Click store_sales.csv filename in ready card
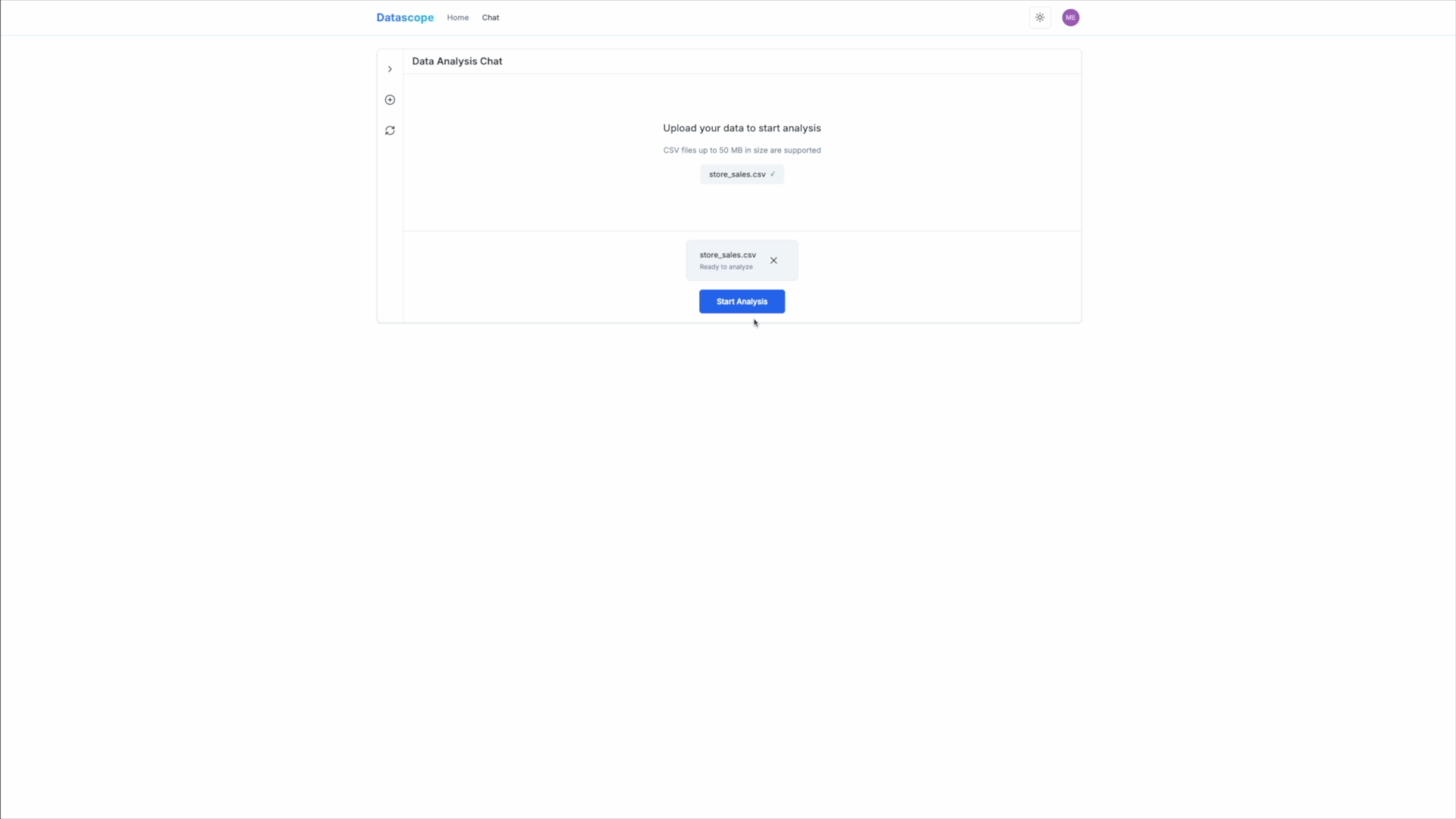 [x=727, y=255]
